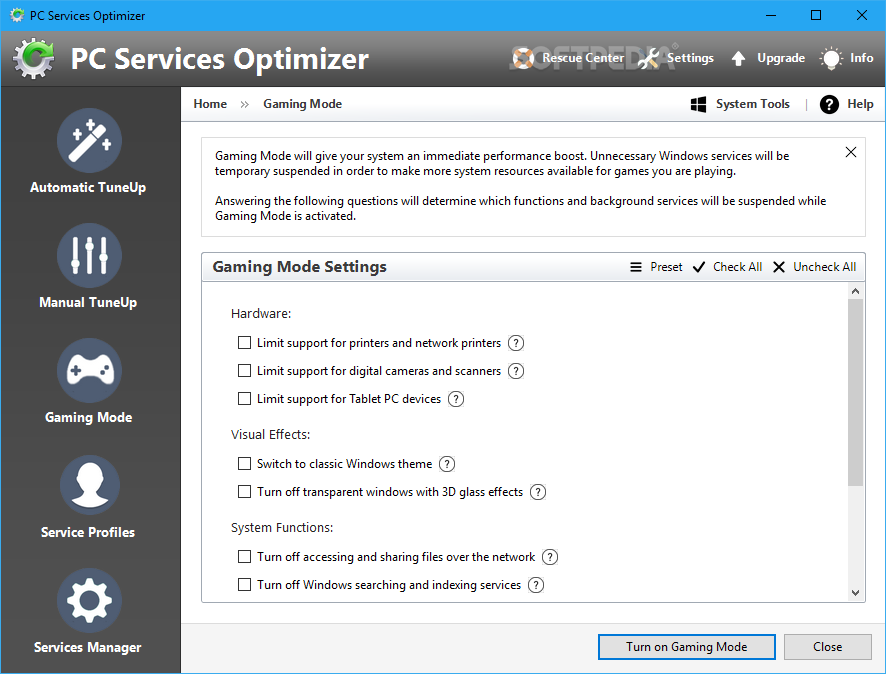Image resolution: width=886 pixels, height=674 pixels.
Task: Go to Home in the breadcrumb
Action: coord(210,104)
